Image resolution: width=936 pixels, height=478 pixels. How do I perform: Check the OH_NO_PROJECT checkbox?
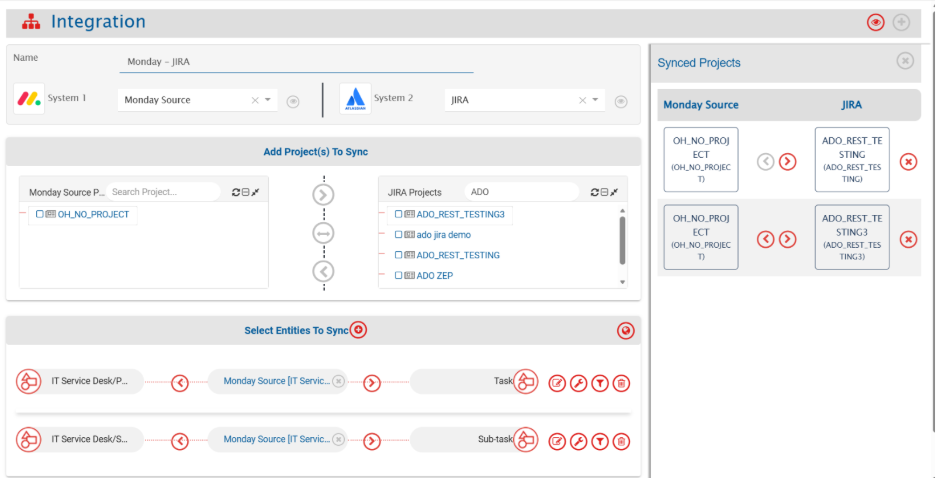tap(39, 215)
